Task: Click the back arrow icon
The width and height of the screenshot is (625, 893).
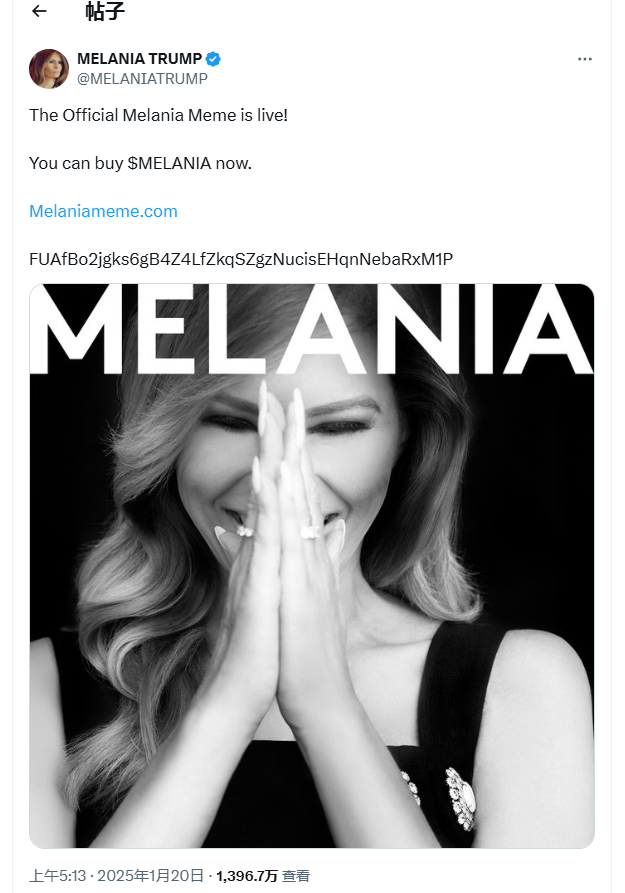Action: click(39, 12)
